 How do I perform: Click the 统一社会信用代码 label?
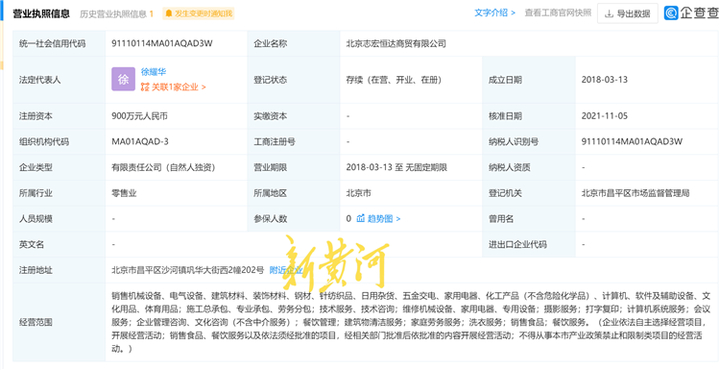point(52,44)
